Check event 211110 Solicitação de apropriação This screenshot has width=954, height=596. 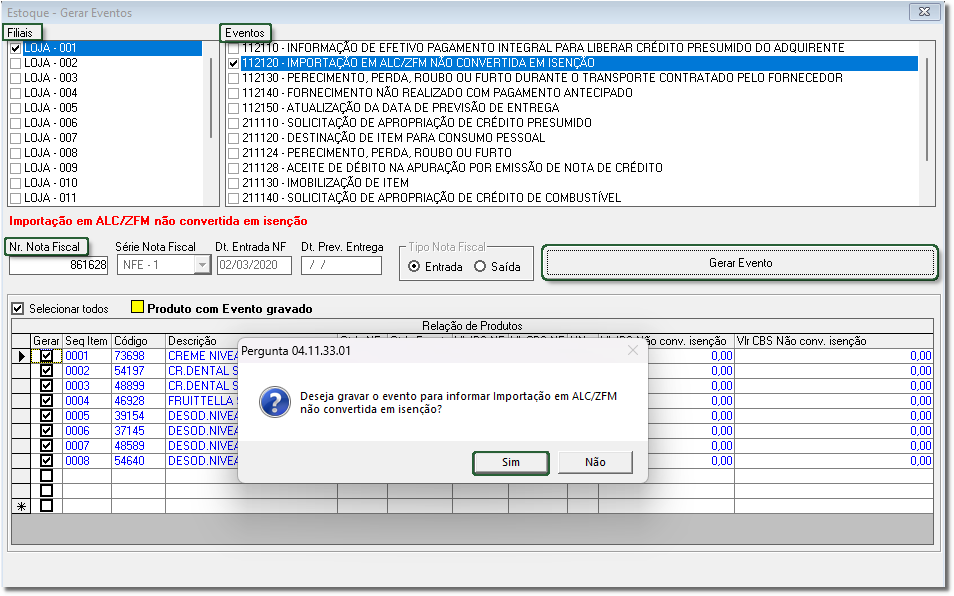click(x=233, y=123)
